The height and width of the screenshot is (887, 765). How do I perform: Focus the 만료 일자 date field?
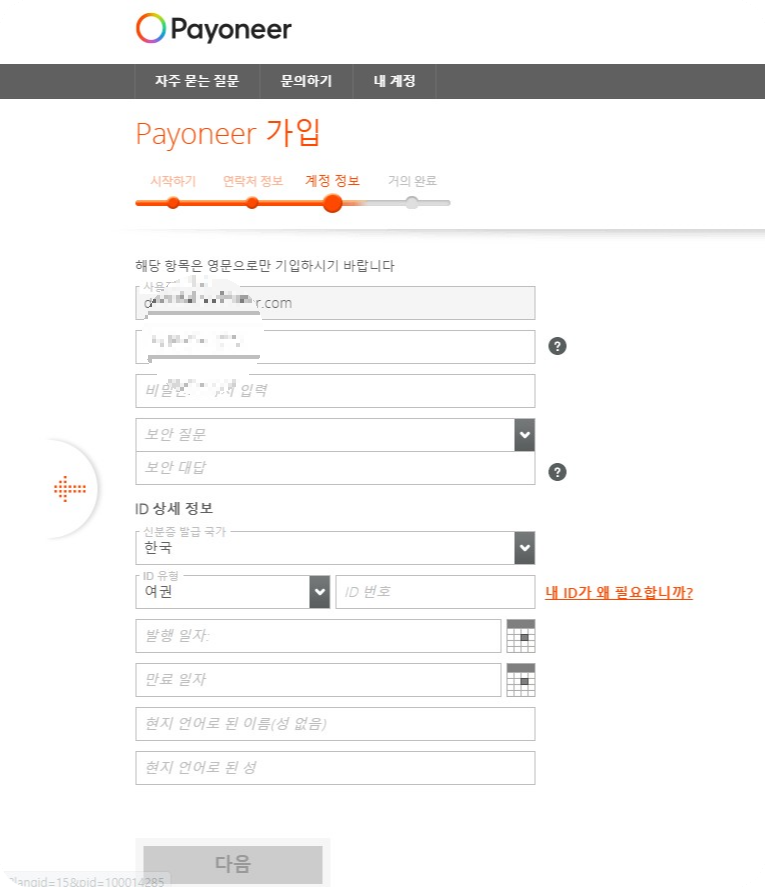319,680
